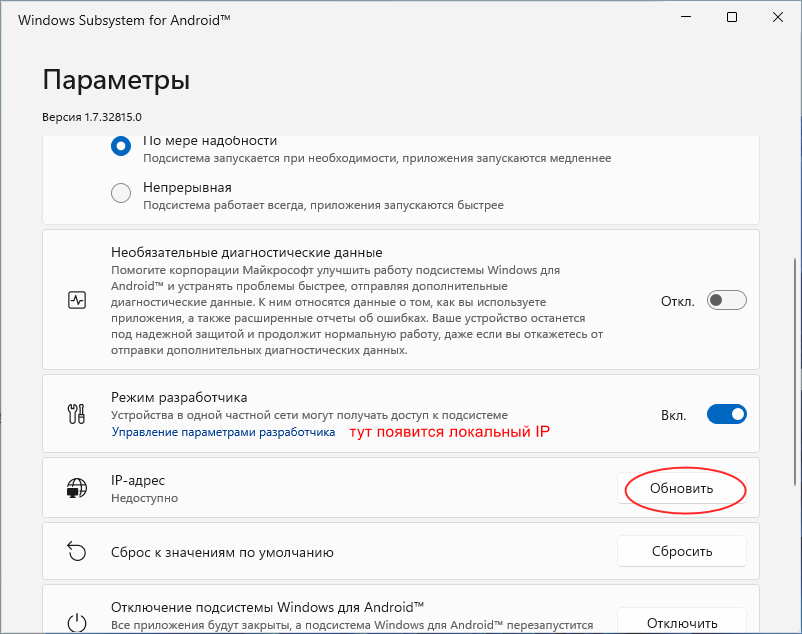This screenshot has height=634, width=802.
Task: Enable the optional diagnostic data toggle
Action: (726, 300)
